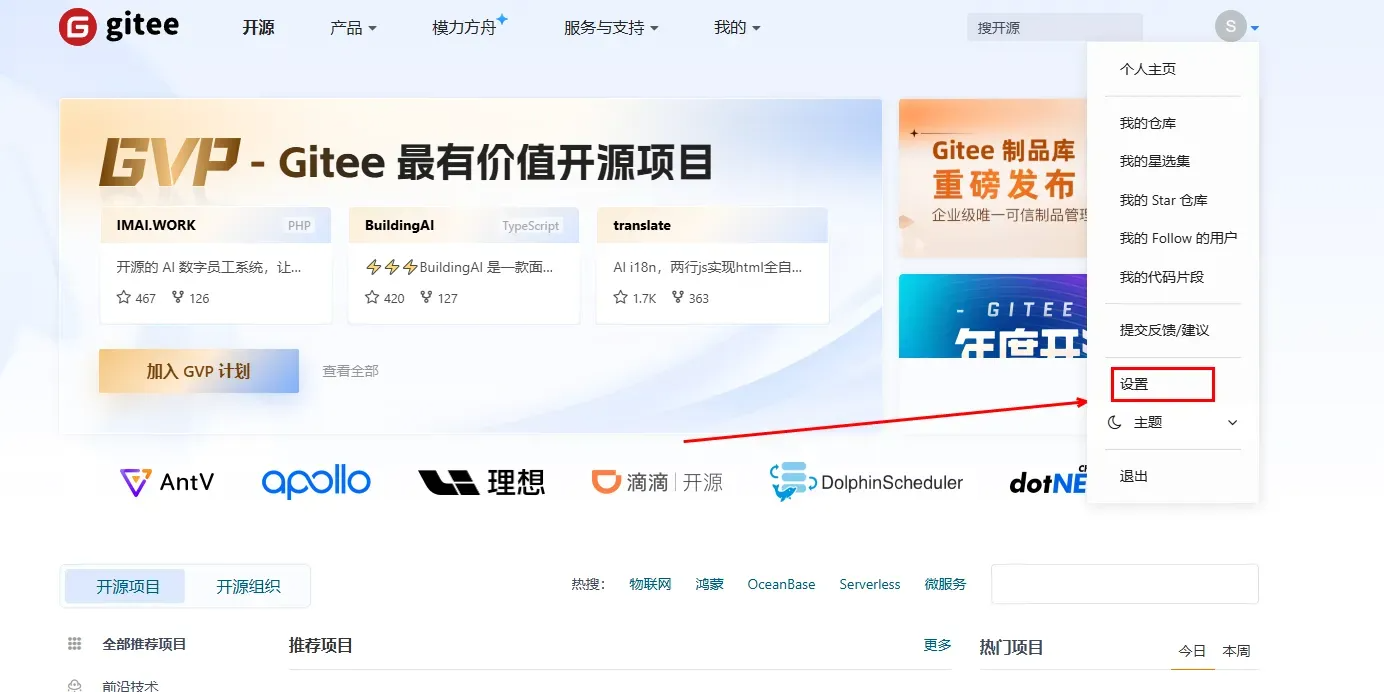Click the 更多 link beside 推荐项目

click(x=937, y=645)
